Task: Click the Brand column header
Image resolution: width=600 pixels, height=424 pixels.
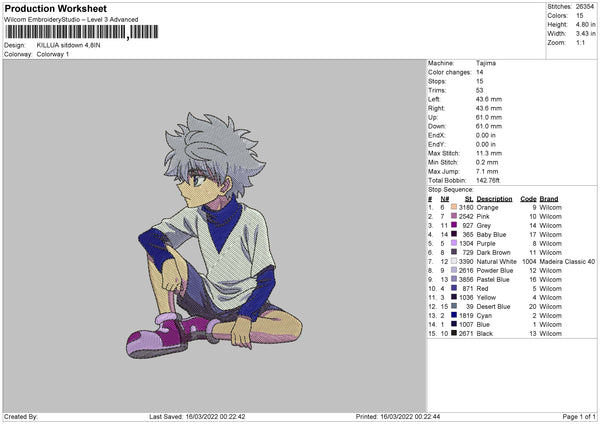Action: (549, 199)
